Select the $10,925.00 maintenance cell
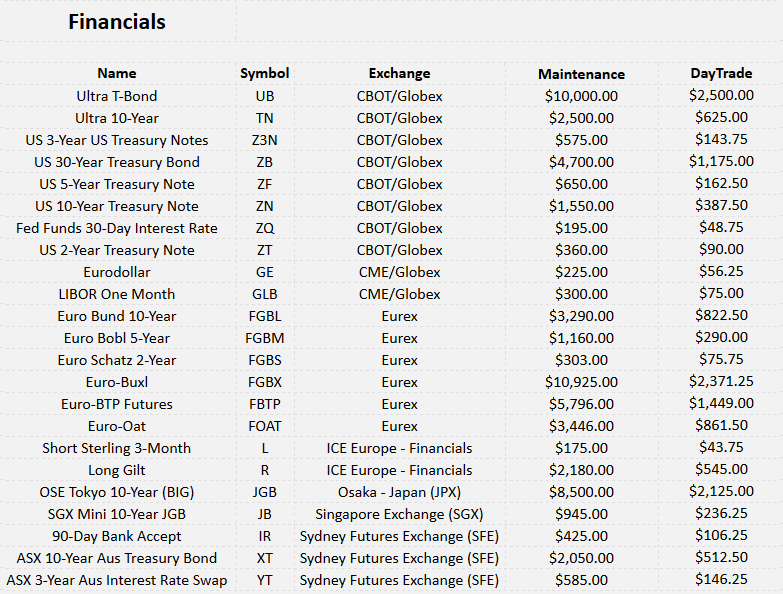Viewport: 783px width, 594px height. click(581, 382)
